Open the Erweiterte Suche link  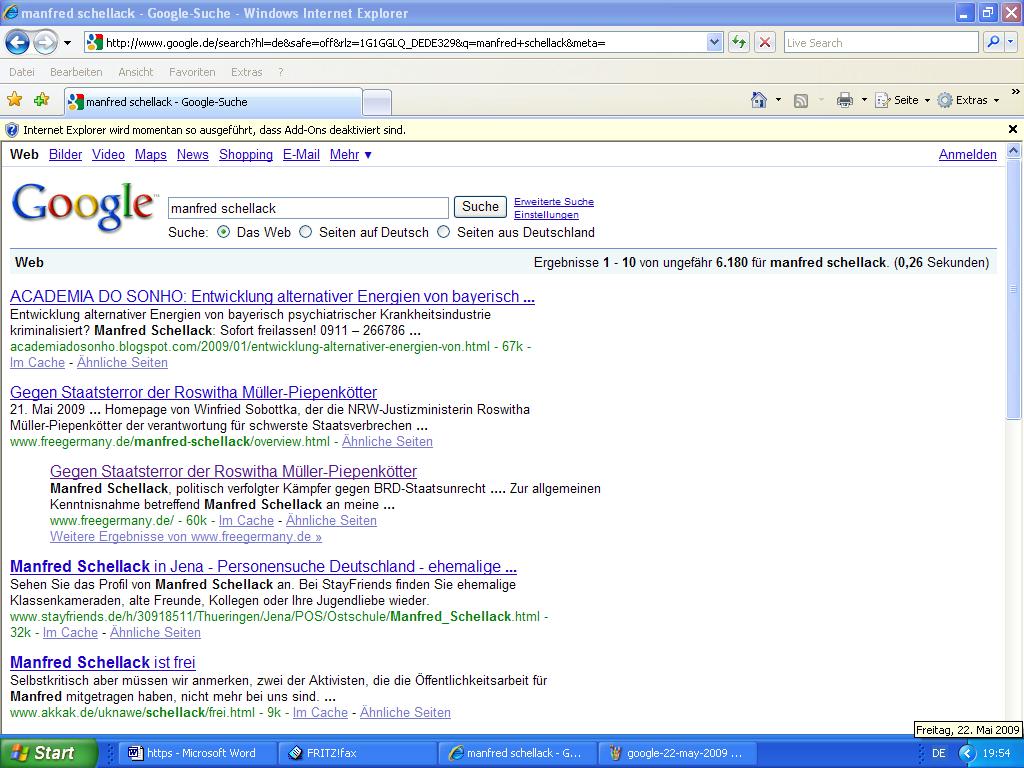tap(554, 202)
